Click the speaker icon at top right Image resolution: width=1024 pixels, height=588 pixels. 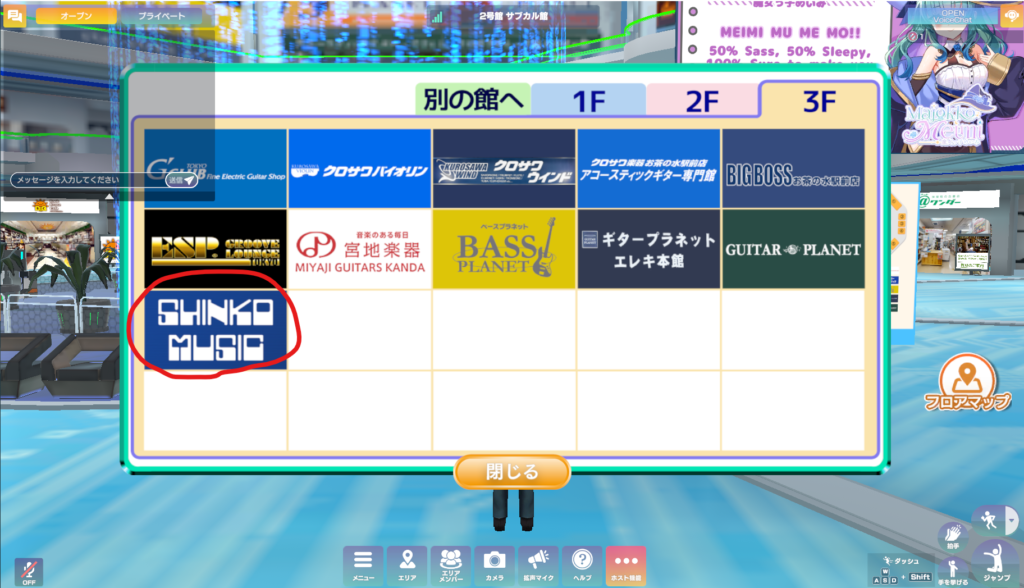[x=1011, y=16]
